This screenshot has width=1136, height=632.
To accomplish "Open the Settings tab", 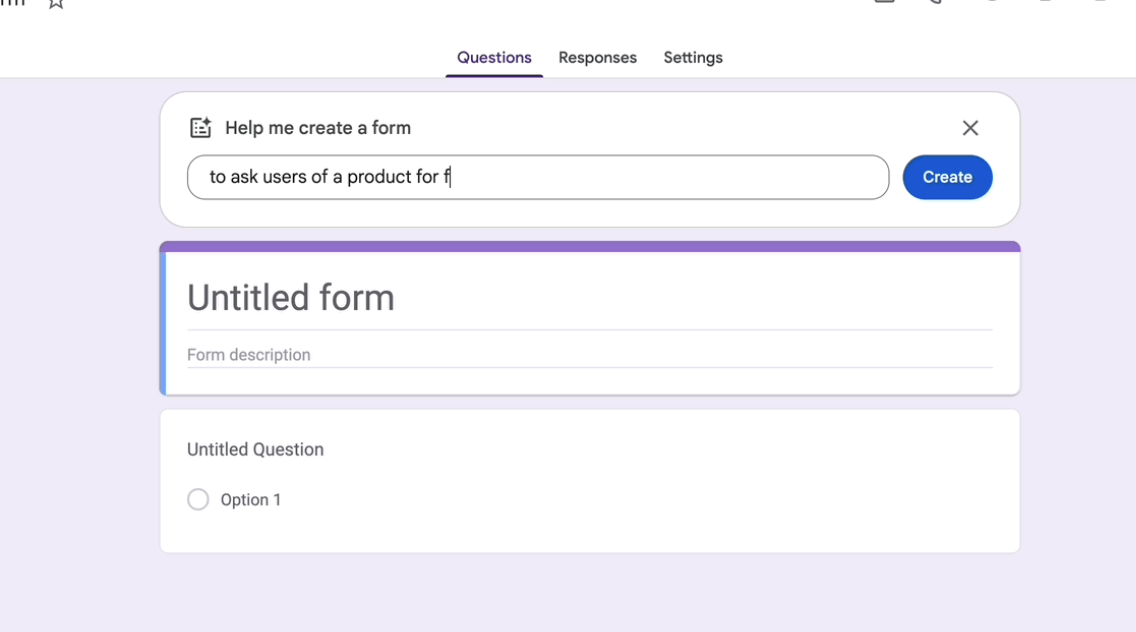I will (x=693, y=58).
